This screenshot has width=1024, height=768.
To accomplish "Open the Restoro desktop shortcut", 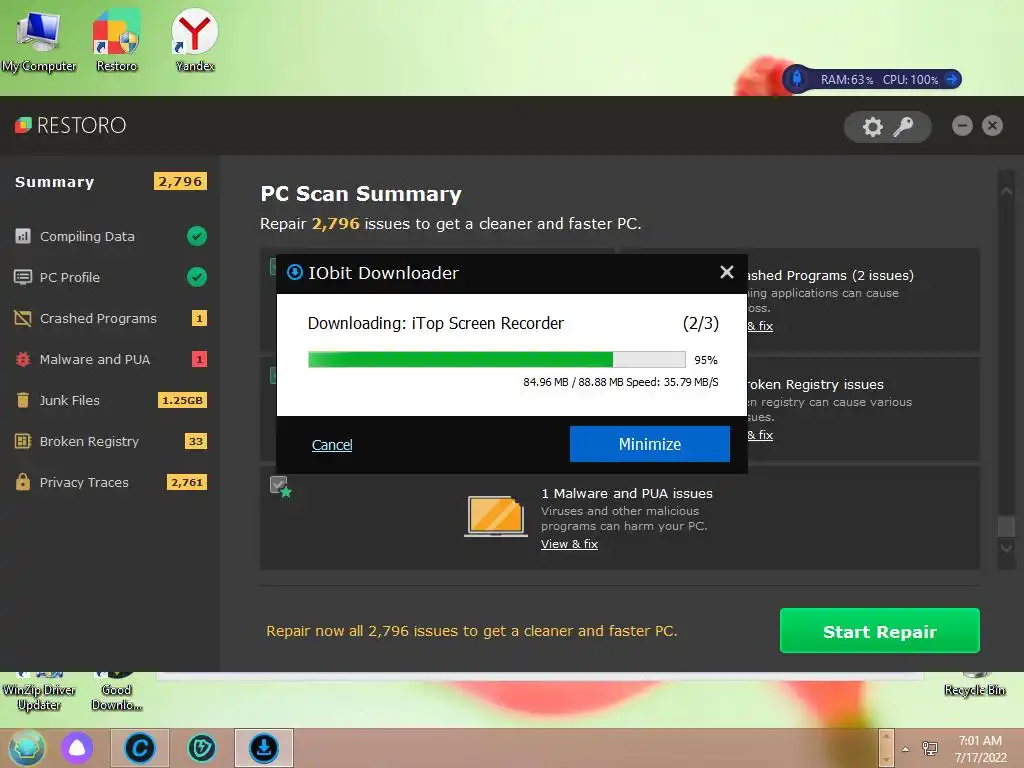I will pos(116,40).
